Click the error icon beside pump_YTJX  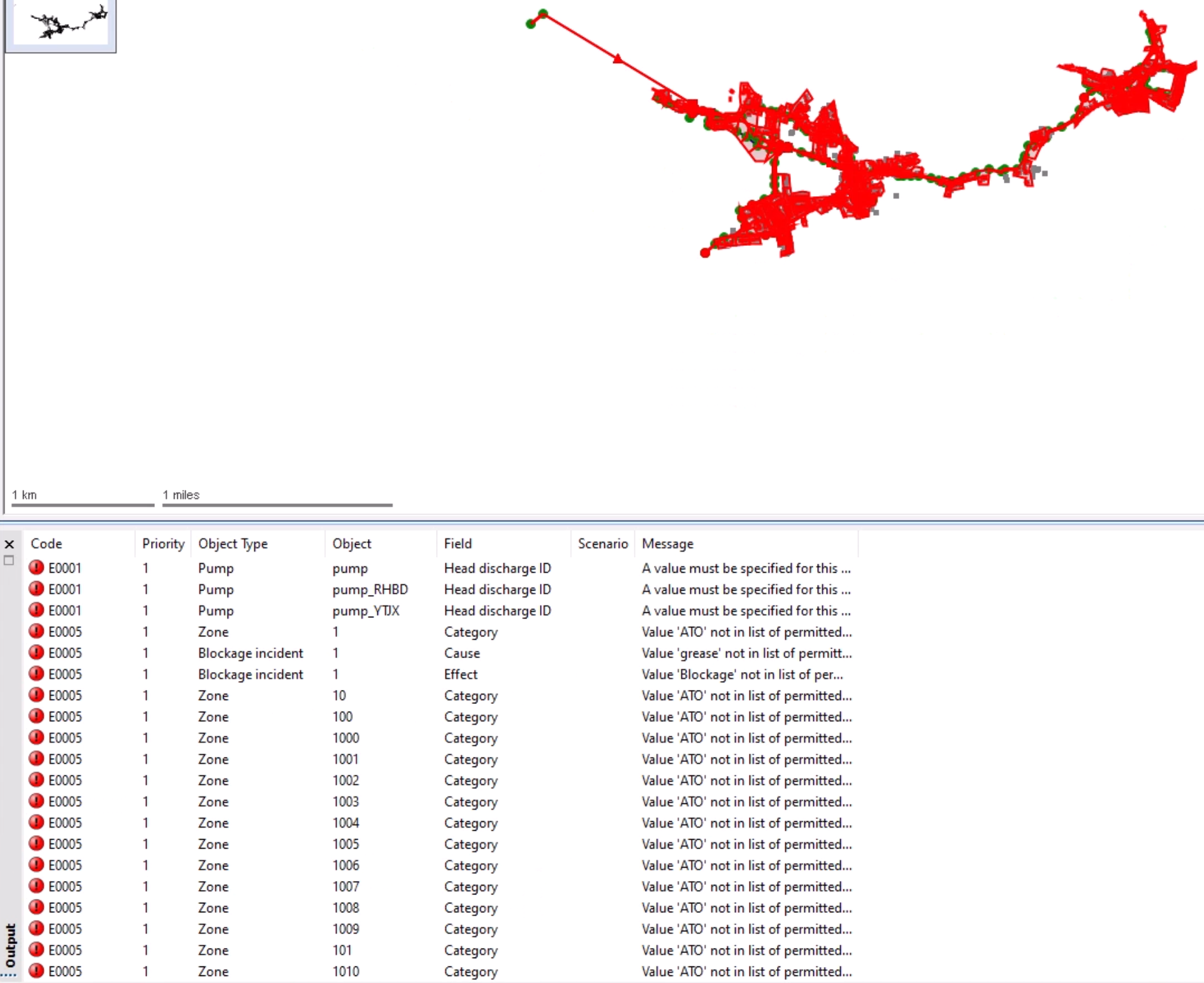point(36,610)
